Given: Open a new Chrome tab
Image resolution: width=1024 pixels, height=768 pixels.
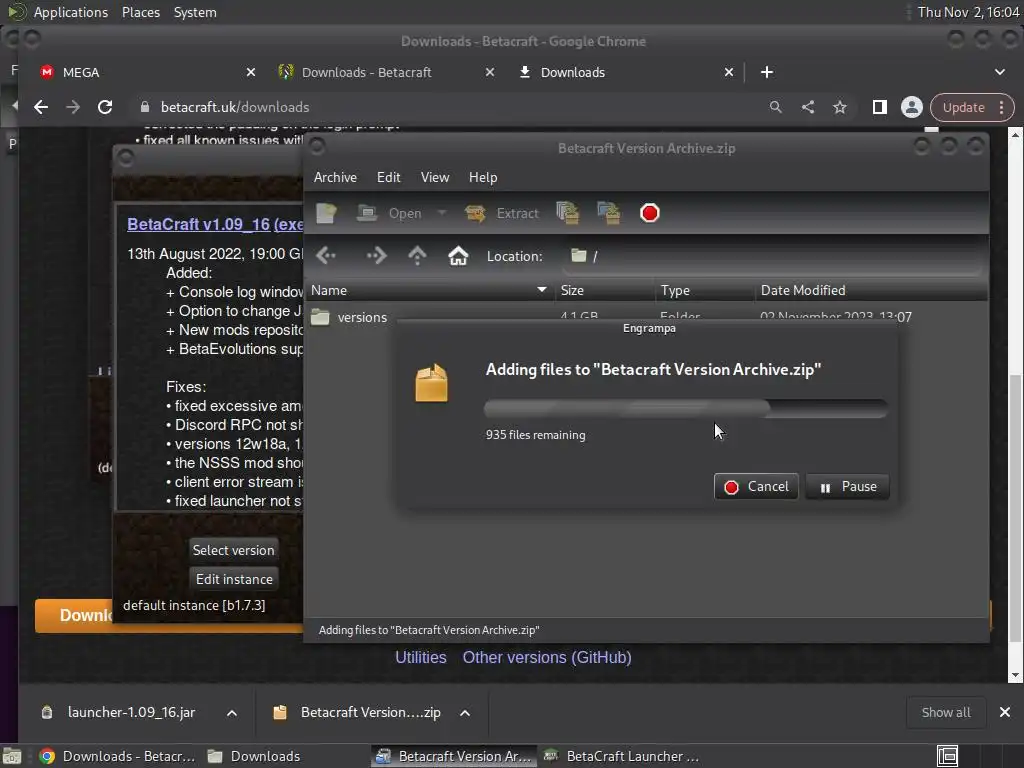Looking at the screenshot, I should pyautogui.click(x=767, y=72).
